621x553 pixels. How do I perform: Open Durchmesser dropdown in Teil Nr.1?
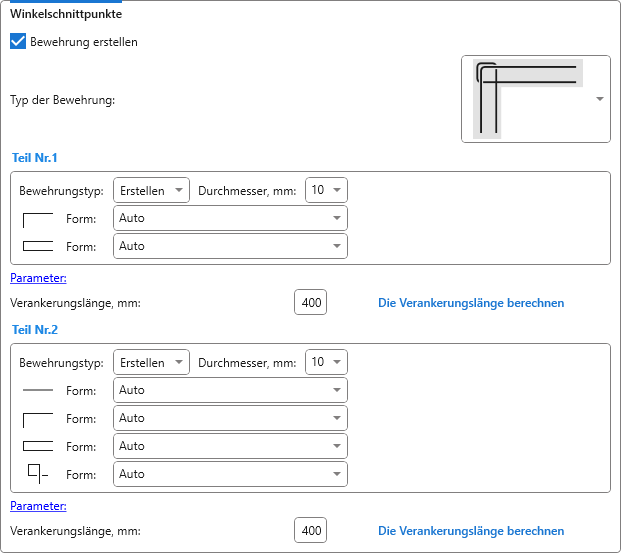[326, 190]
